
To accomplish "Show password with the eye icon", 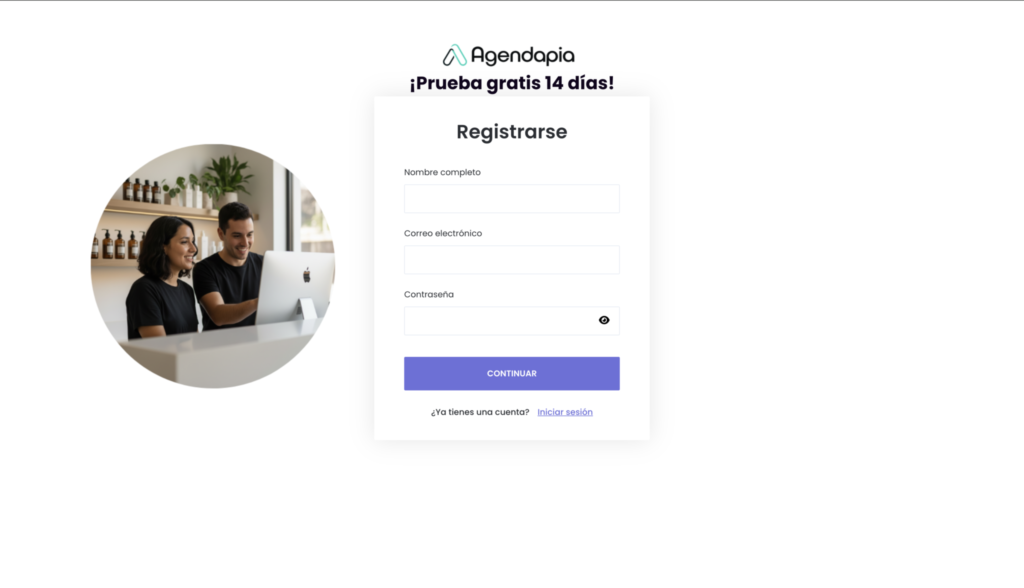I will pos(604,320).
